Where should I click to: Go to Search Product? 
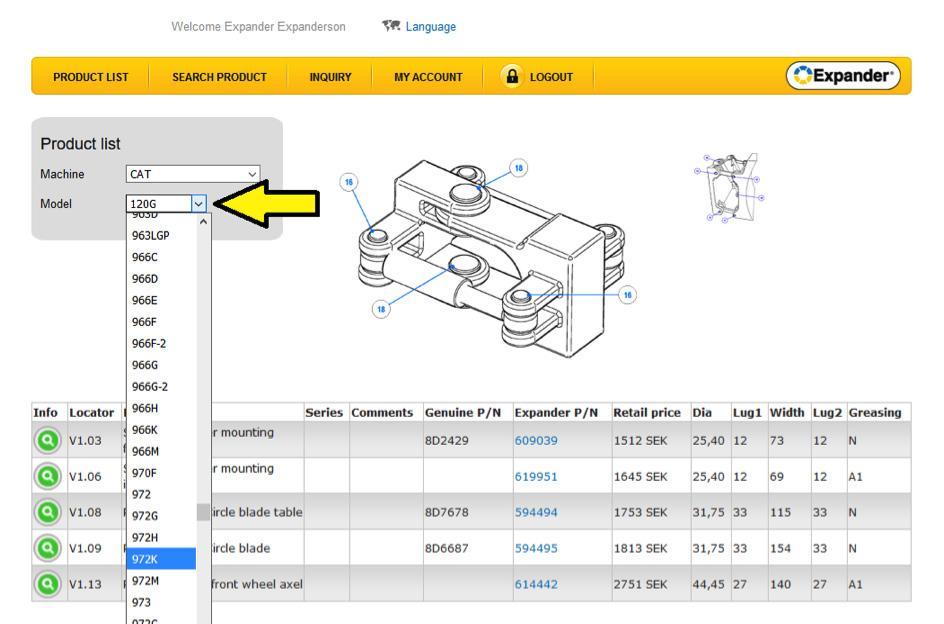(219, 77)
